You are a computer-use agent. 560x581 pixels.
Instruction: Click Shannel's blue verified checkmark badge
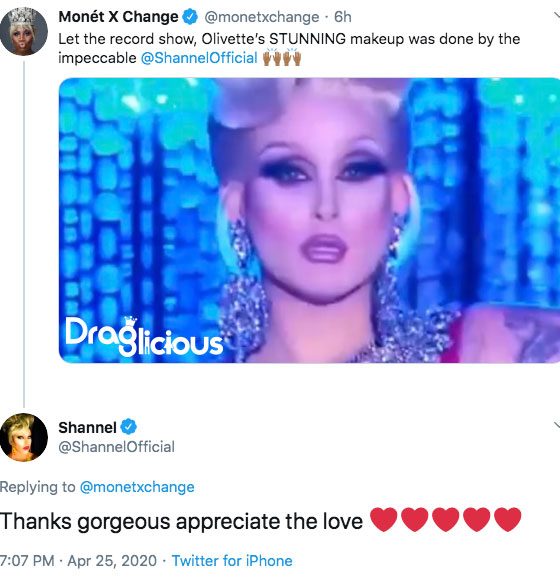point(129,427)
